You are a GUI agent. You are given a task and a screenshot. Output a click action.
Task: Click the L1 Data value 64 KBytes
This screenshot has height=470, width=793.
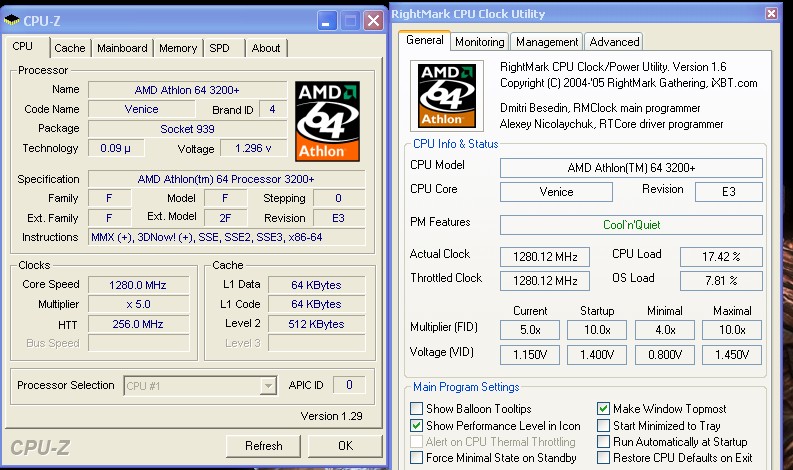pyautogui.click(x=316, y=285)
